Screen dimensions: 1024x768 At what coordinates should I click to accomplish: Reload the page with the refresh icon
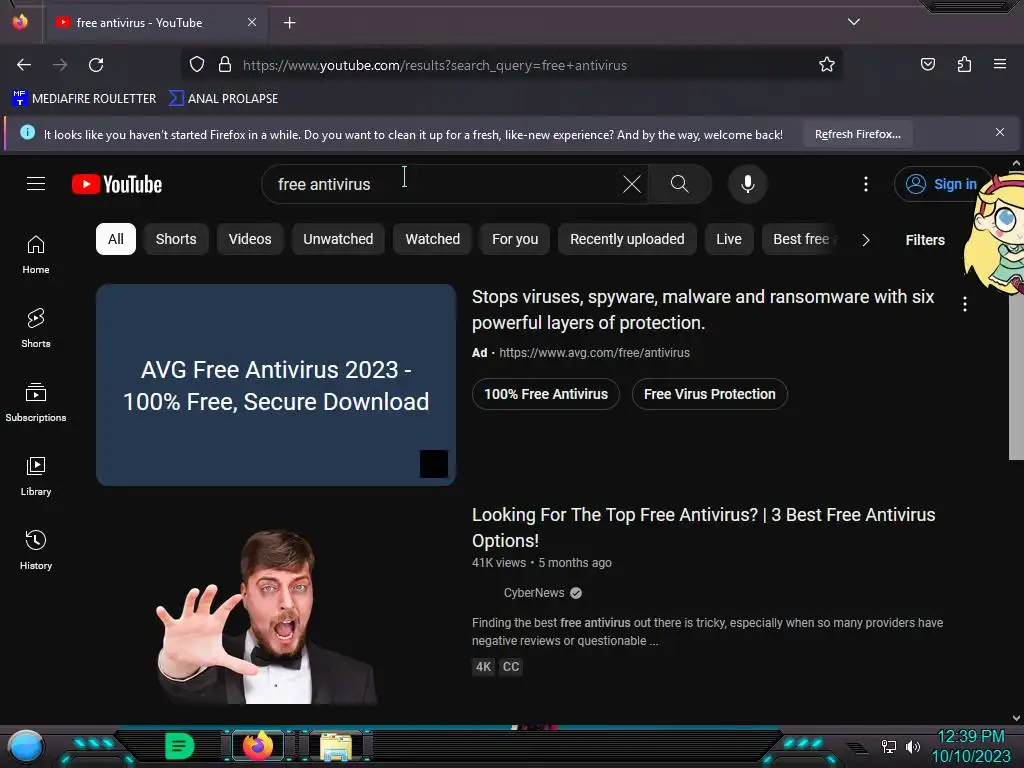pos(96,65)
